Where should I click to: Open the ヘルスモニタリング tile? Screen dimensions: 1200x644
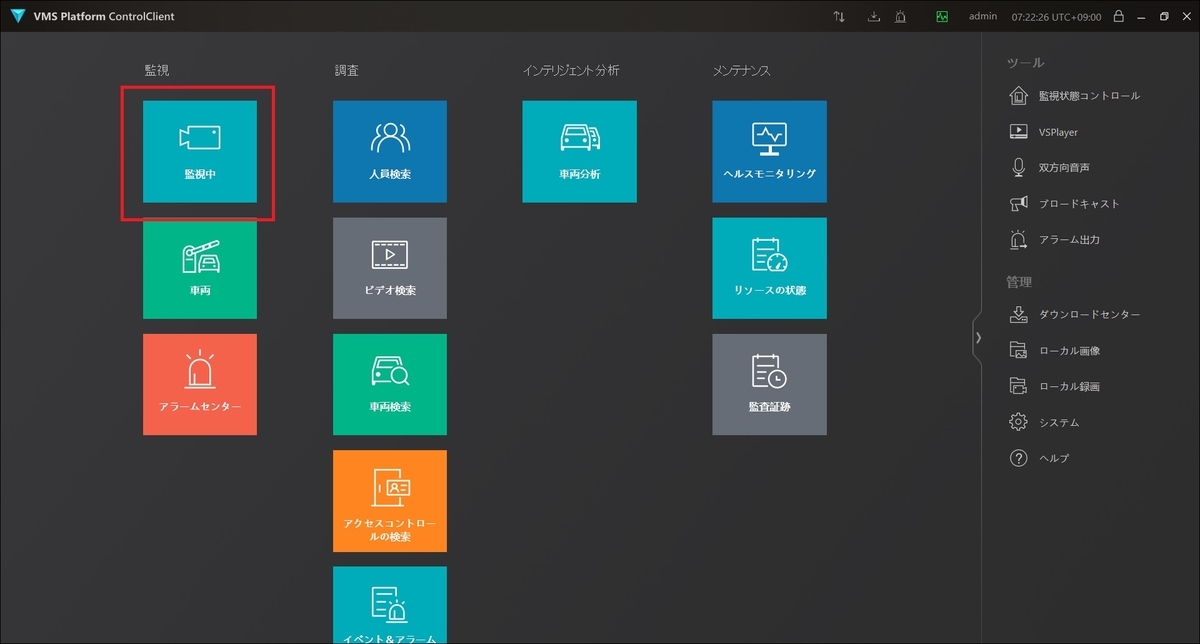click(x=769, y=151)
